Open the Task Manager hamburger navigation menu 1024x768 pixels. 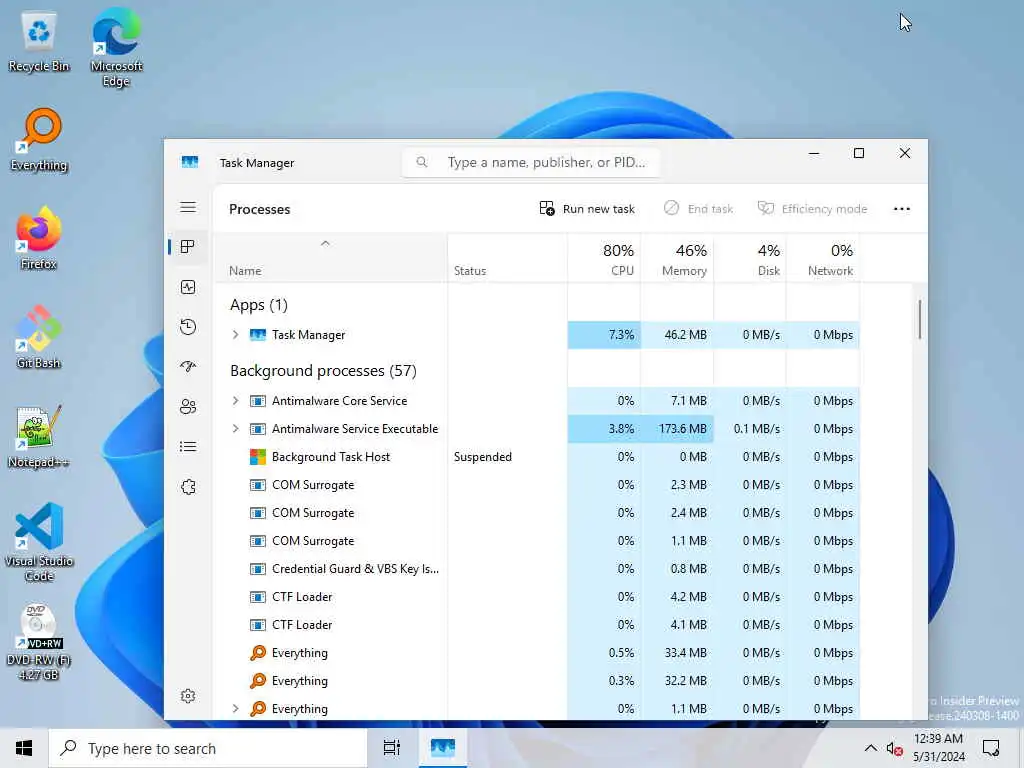click(188, 208)
